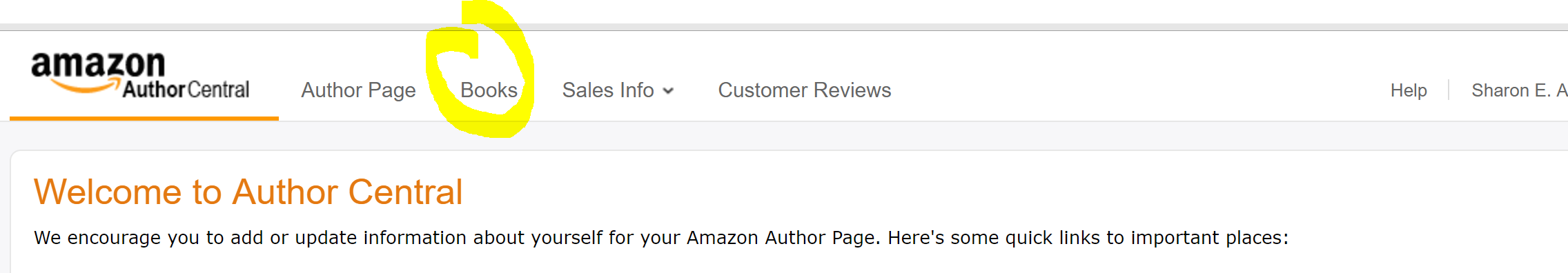Click the "AuthorCentral" text in the logo

click(186, 90)
